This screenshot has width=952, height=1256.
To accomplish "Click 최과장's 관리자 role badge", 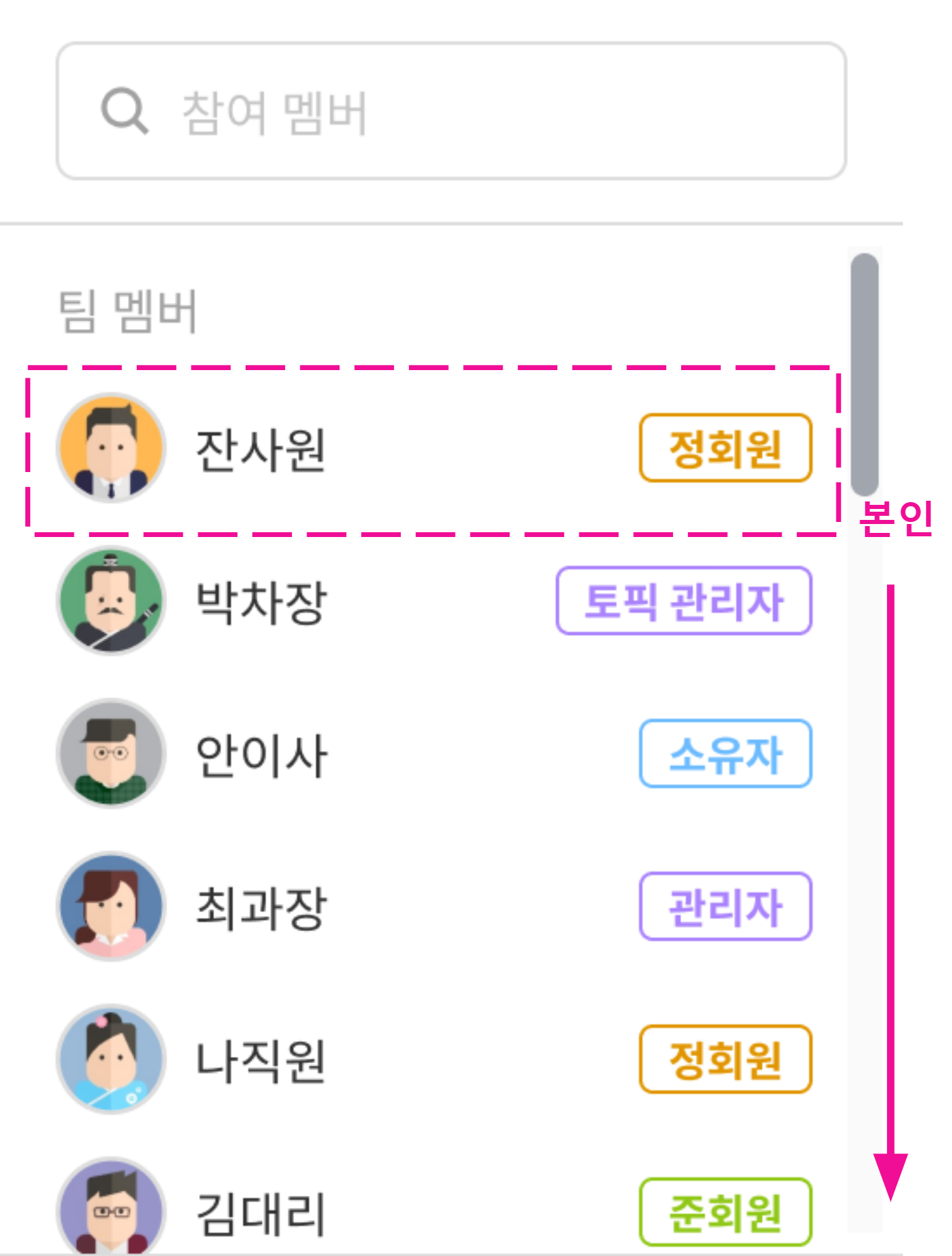I will pyautogui.click(x=725, y=906).
